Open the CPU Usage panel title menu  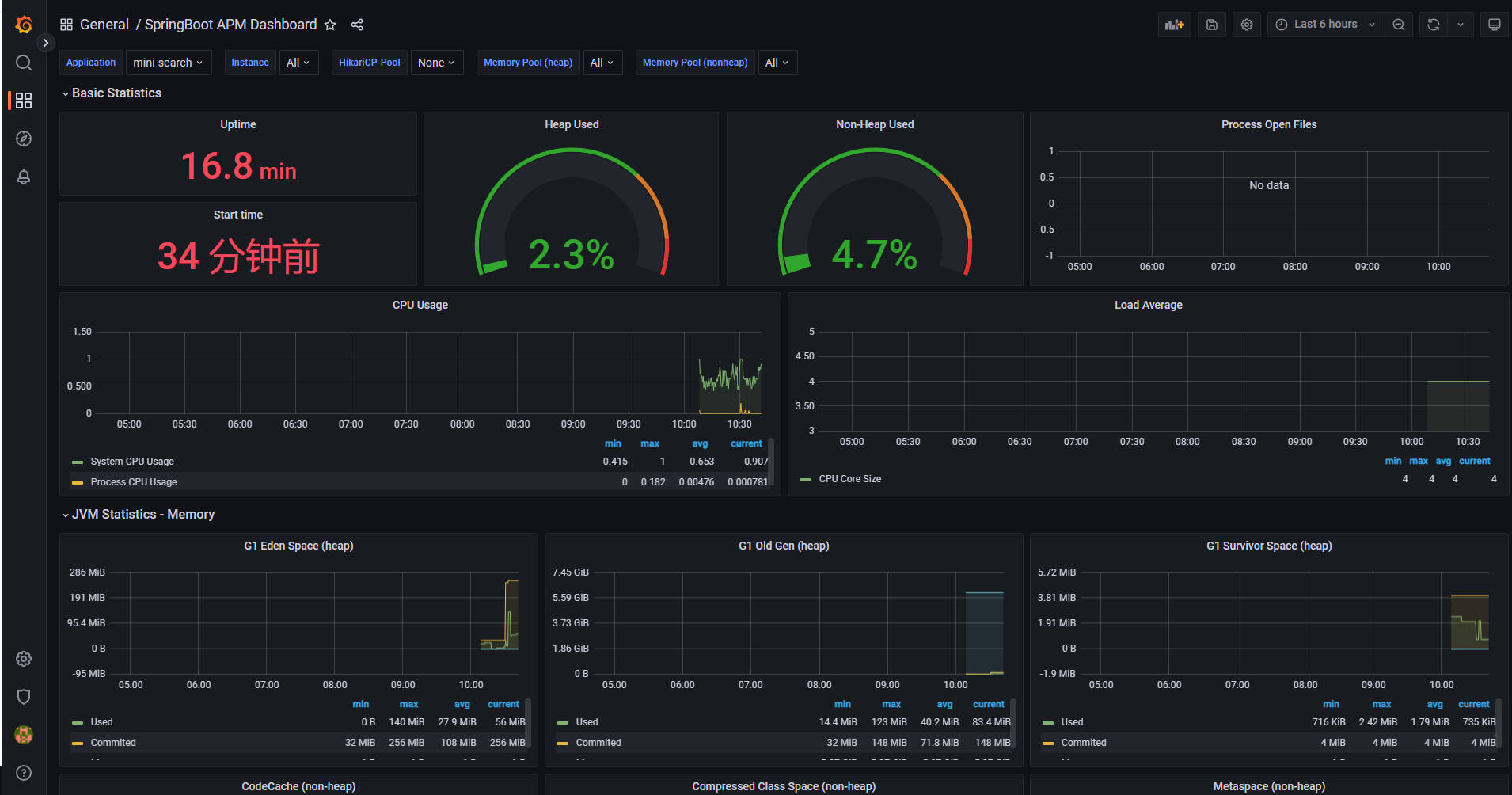[420, 305]
